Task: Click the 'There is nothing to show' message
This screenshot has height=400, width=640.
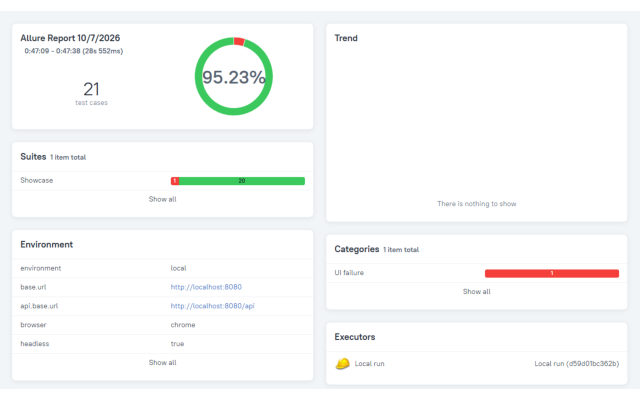Action: click(476, 204)
